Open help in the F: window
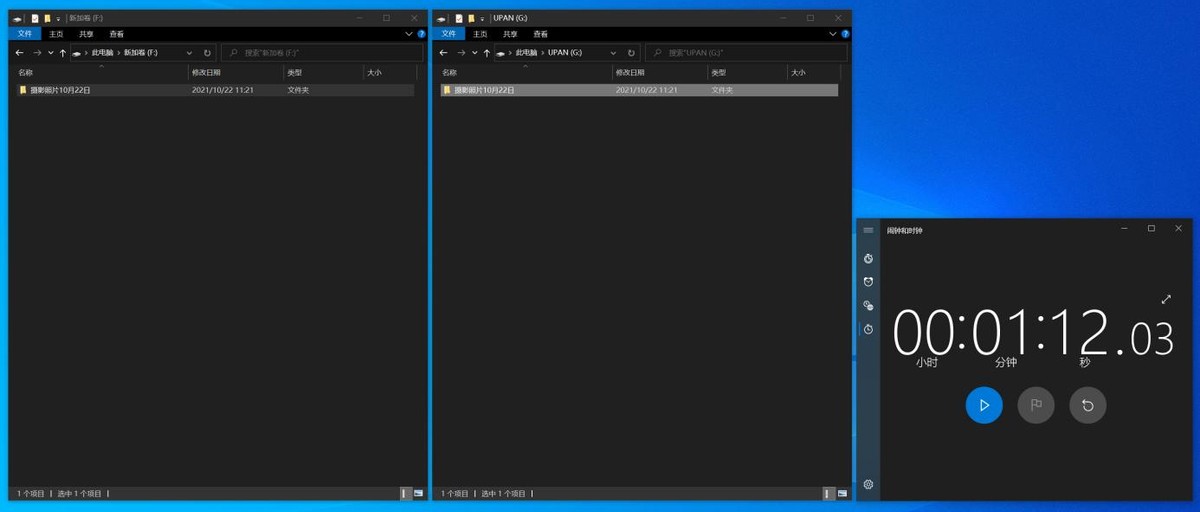 click(422, 34)
